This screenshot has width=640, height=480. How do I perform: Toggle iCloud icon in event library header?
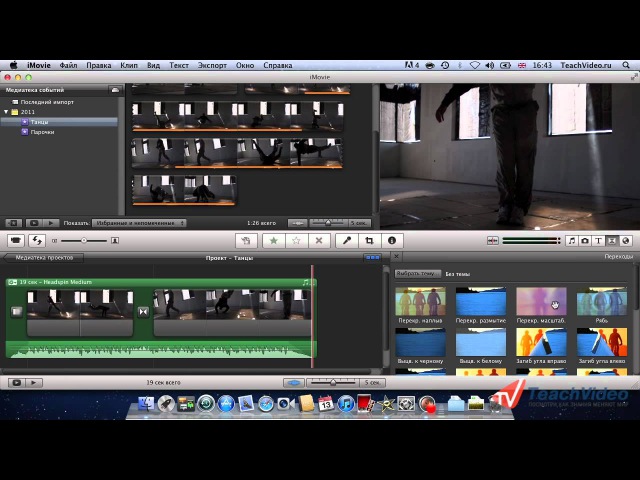(115, 90)
